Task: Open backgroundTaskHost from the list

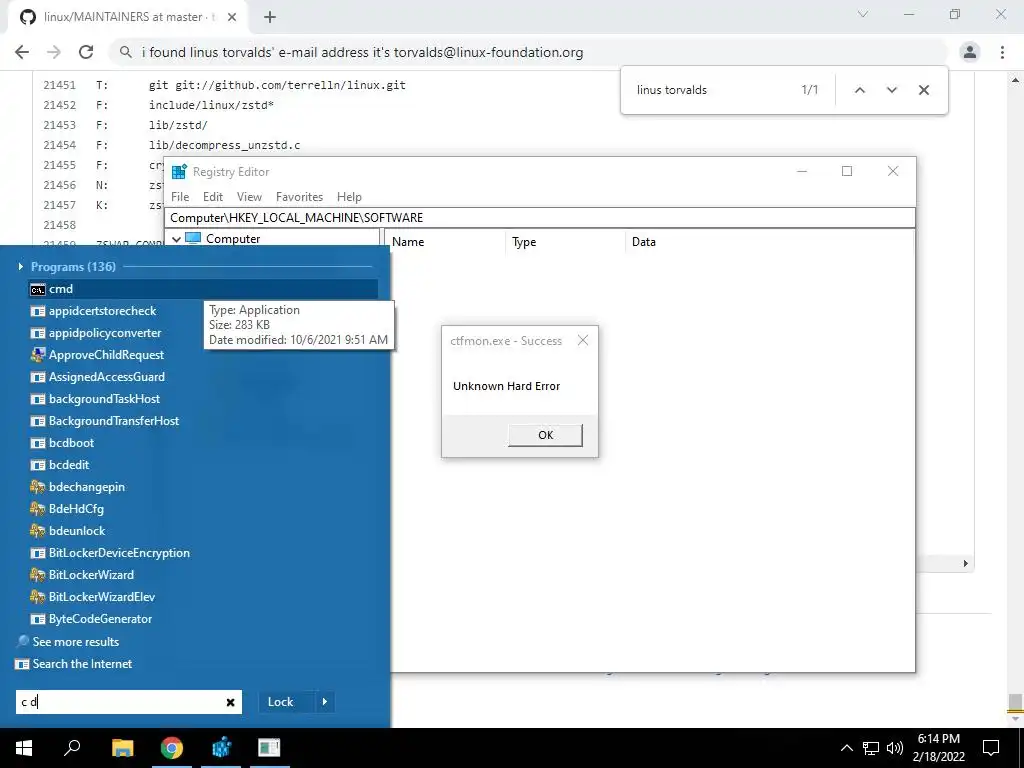Action: pyautogui.click(x=95, y=399)
